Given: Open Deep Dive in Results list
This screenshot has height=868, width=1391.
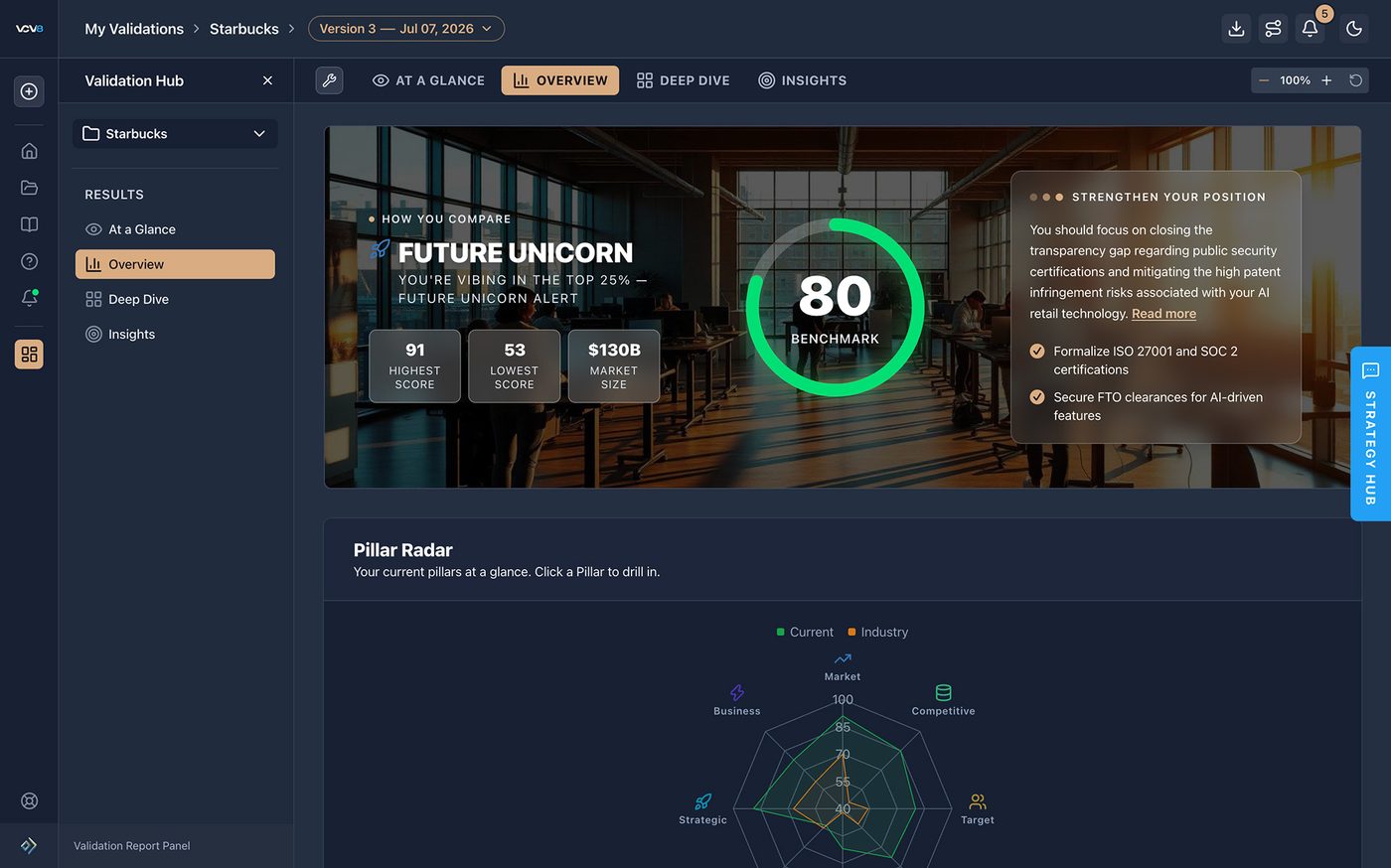Looking at the screenshot, I should [175, 299].
